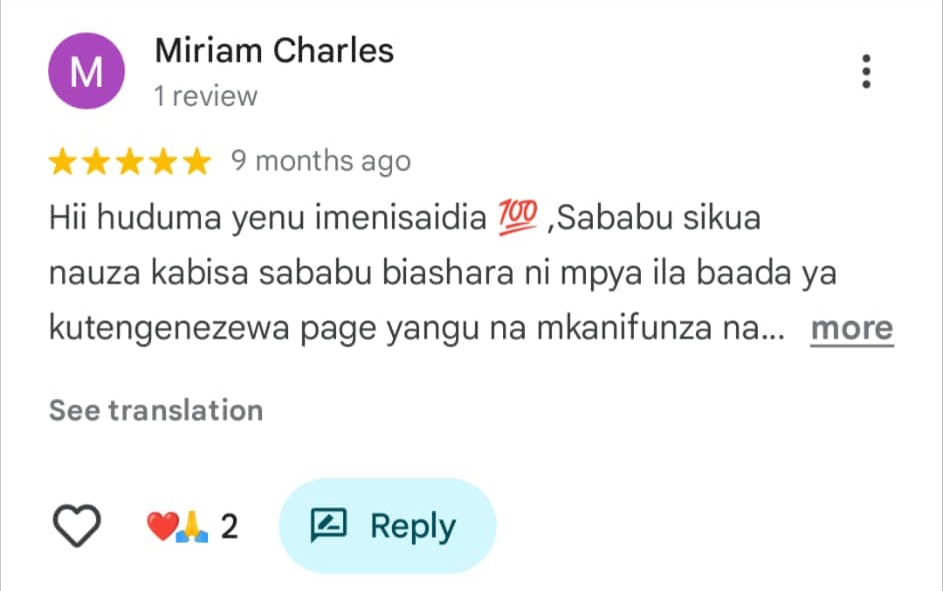Image resolution: width=943 pixels, height=591 pixels.
Task: Click review line starting "nauza kabisa"
Action: [442, 273]
